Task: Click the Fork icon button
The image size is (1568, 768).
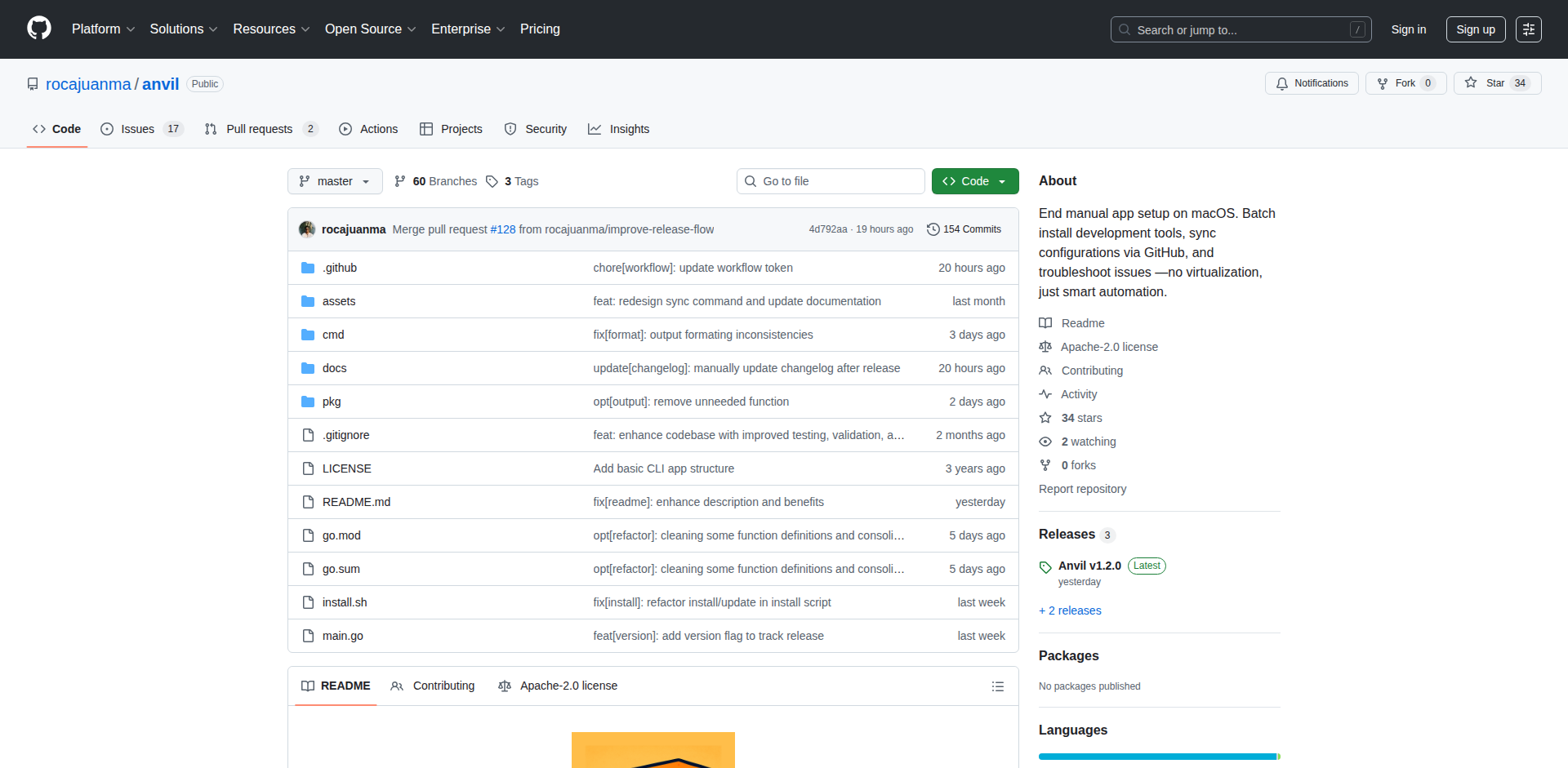Action: 1383,83
